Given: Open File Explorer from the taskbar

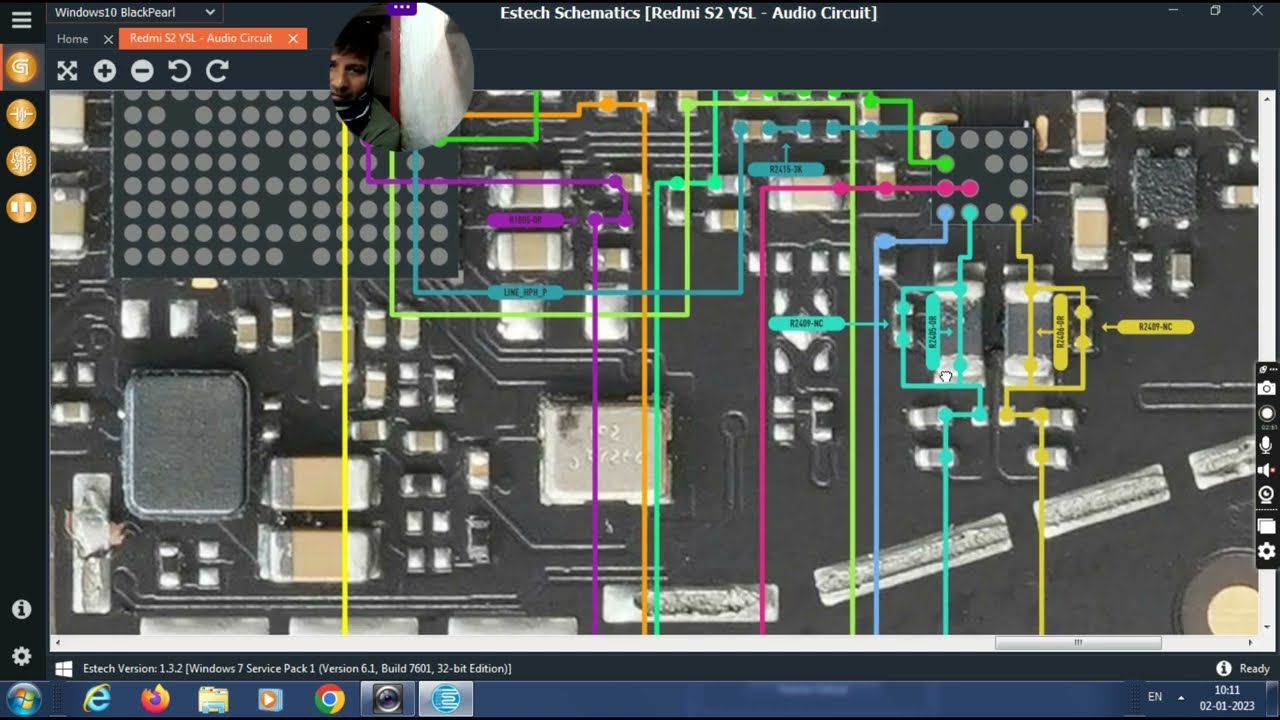Looking at the screenshot, I should click(x=213, y=699).
